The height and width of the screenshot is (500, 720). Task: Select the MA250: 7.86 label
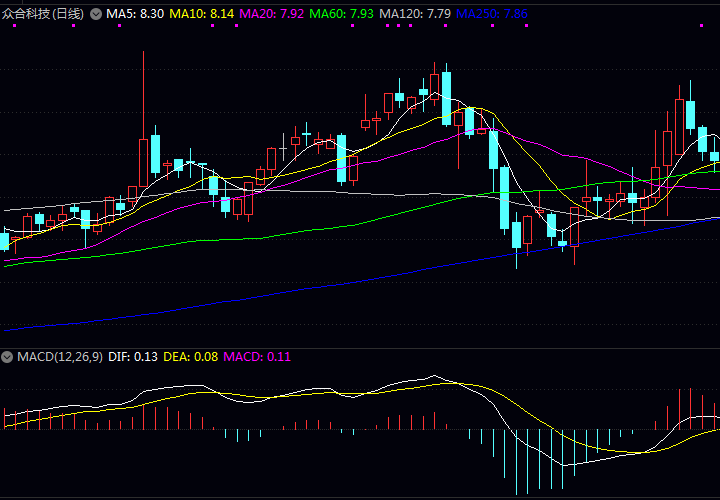pos(492,14)
